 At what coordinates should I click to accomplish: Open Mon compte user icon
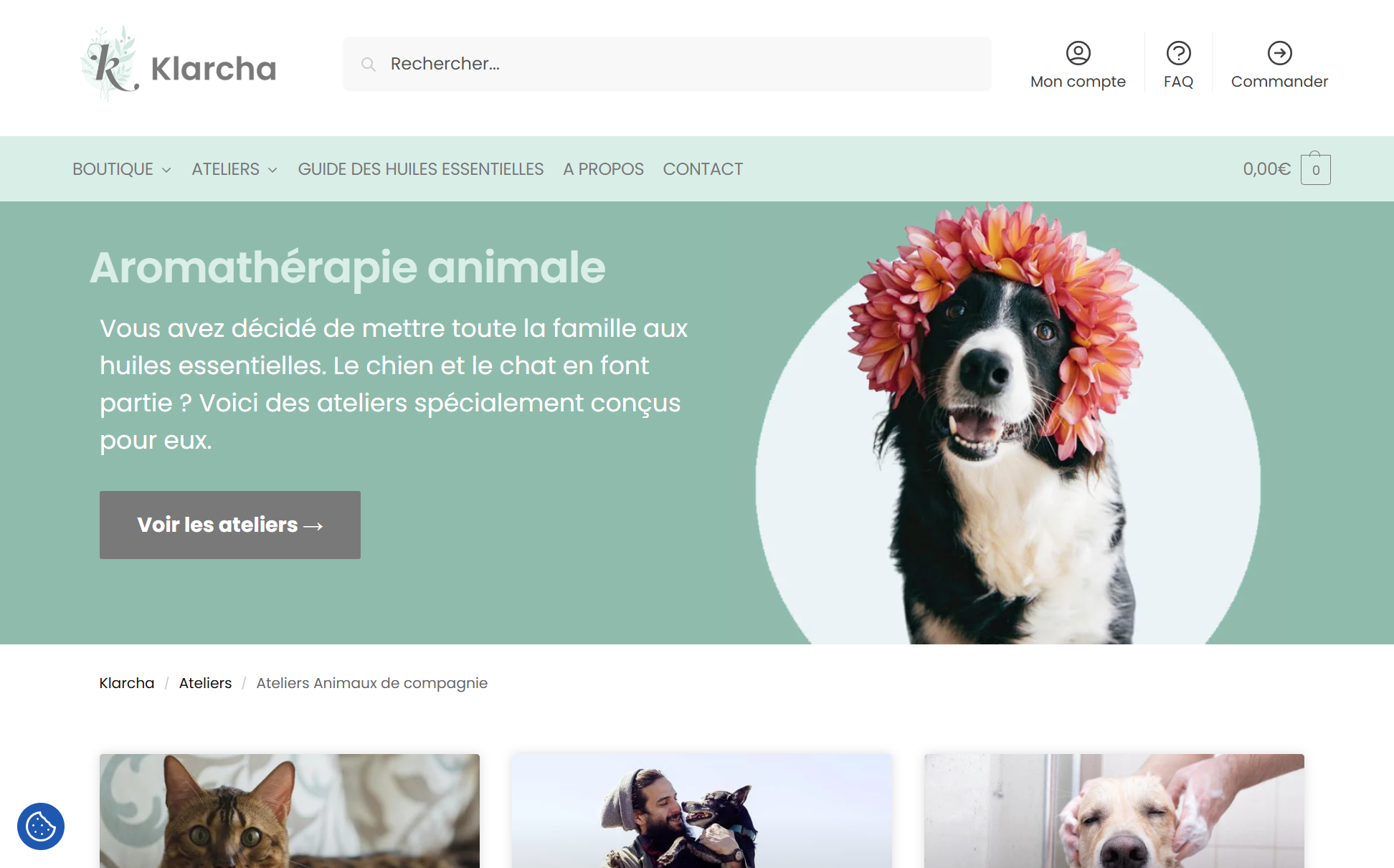pyautogui.click(x=1078, y=53)
